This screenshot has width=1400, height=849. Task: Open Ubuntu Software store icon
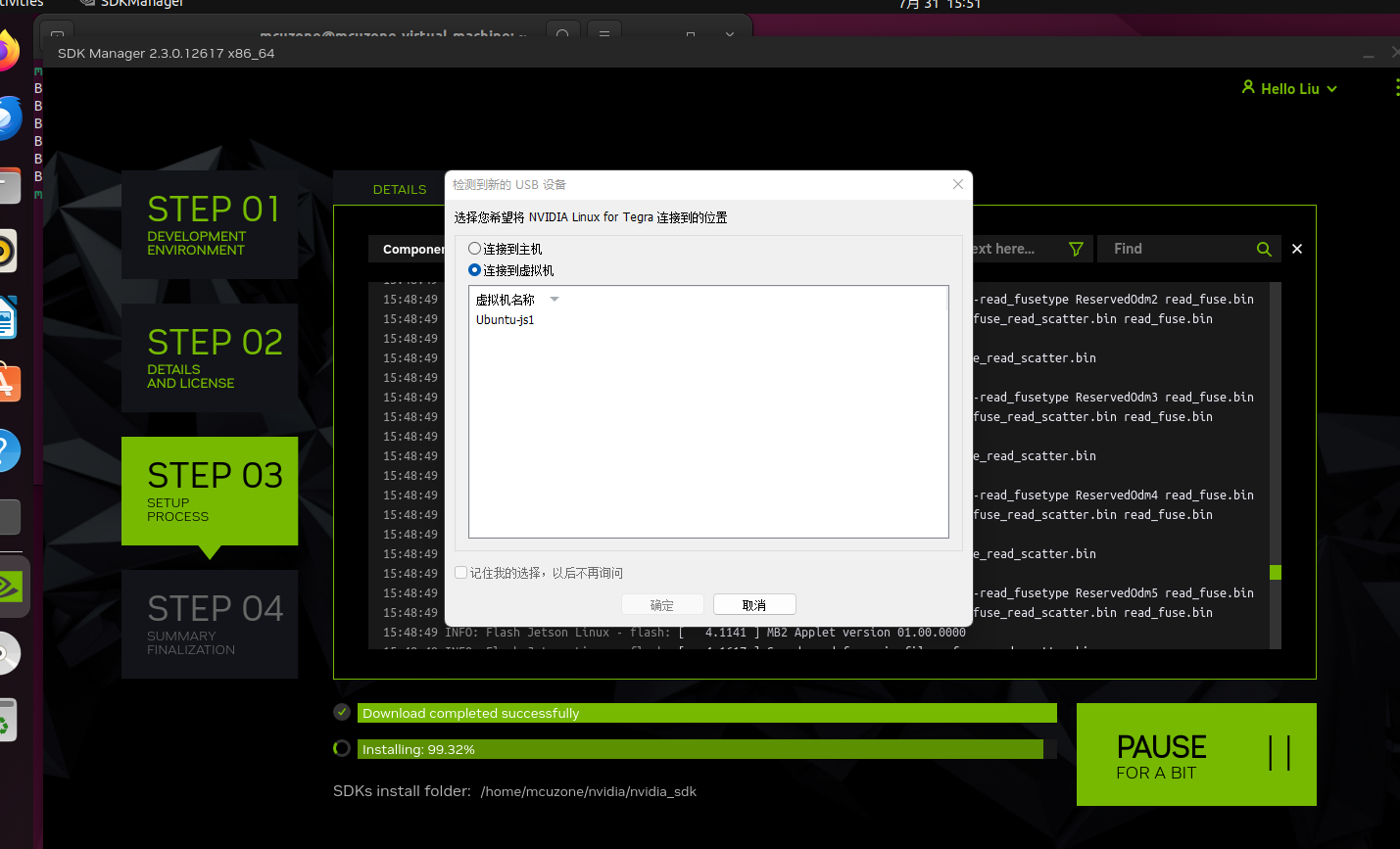point(8,383)
